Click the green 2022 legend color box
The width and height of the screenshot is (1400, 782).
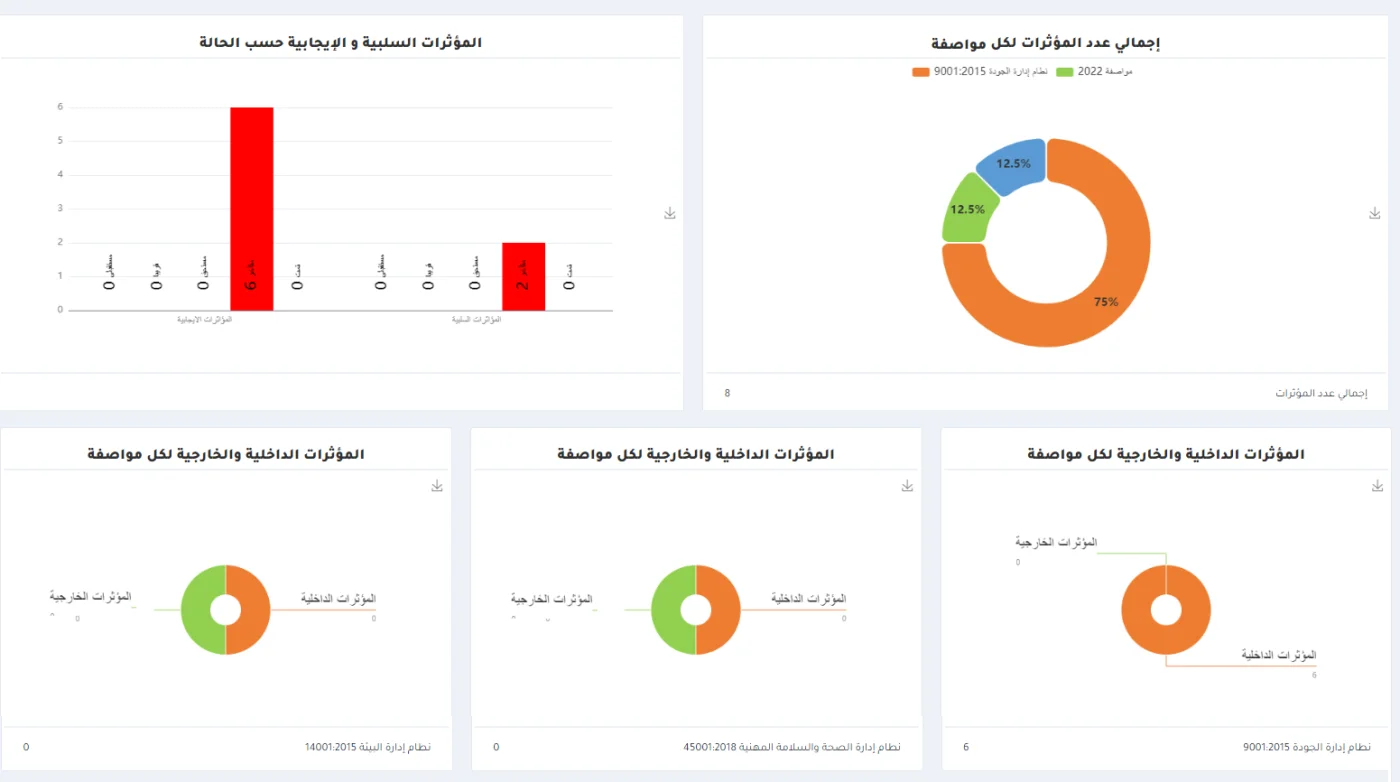coord(1065,72)
